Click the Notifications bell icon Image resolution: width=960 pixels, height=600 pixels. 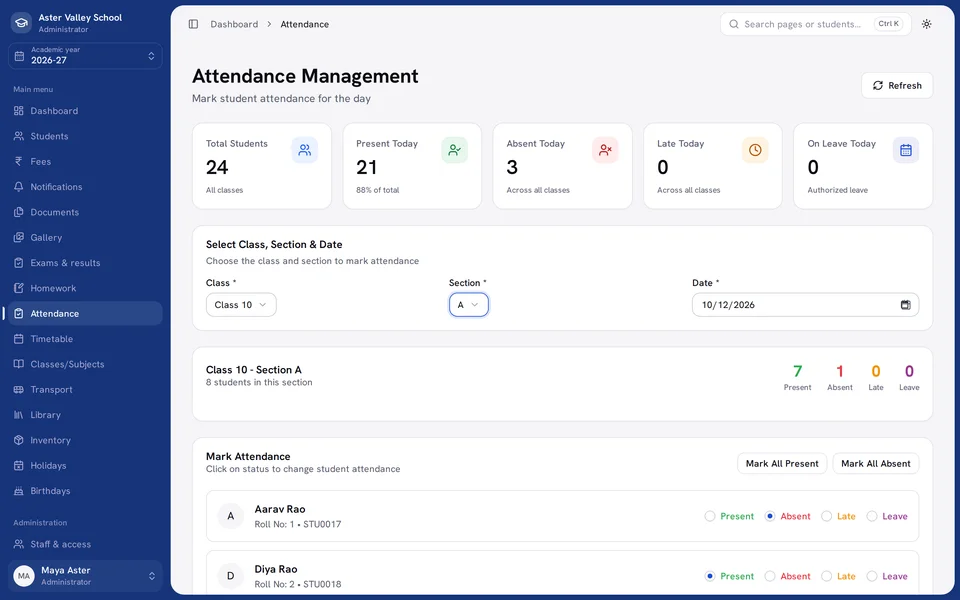click(x=19, y=187)
